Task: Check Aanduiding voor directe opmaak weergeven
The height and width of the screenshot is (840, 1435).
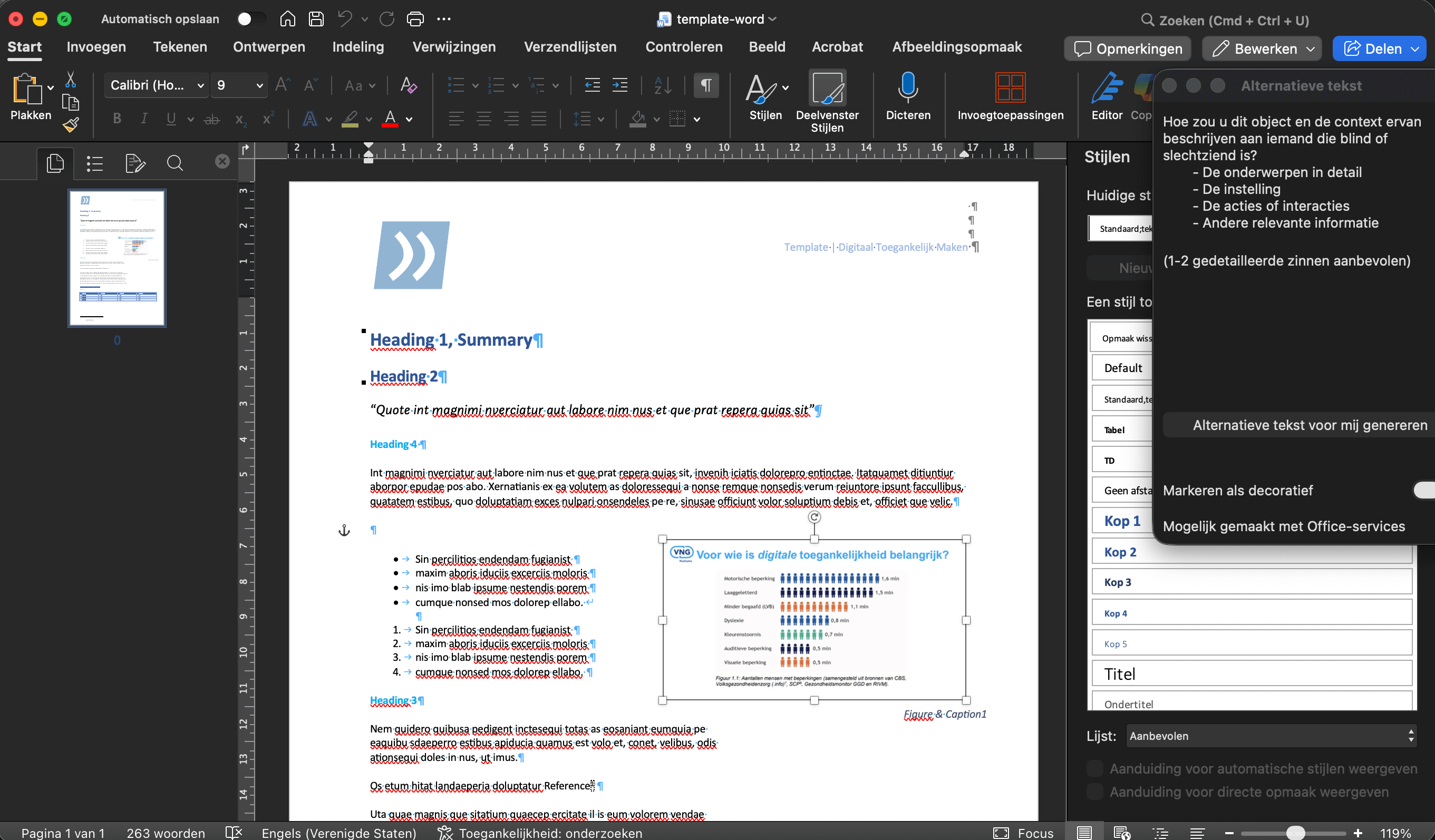Action: point(1094,792)
